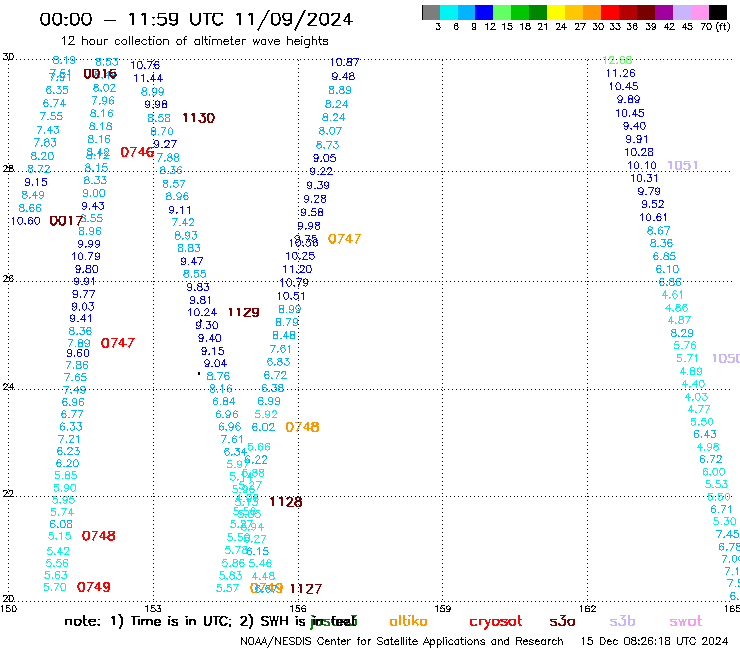This screenshot has width=740, height=650.
Task: Click the '24' latitude axis label
Action: pyautogui.click(x=8, y=387)
